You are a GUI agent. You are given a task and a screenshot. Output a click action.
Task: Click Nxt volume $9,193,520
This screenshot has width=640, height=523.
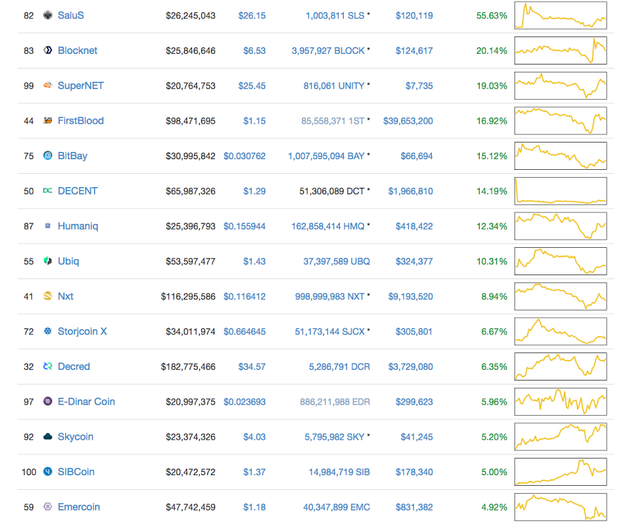click(411, 296)
